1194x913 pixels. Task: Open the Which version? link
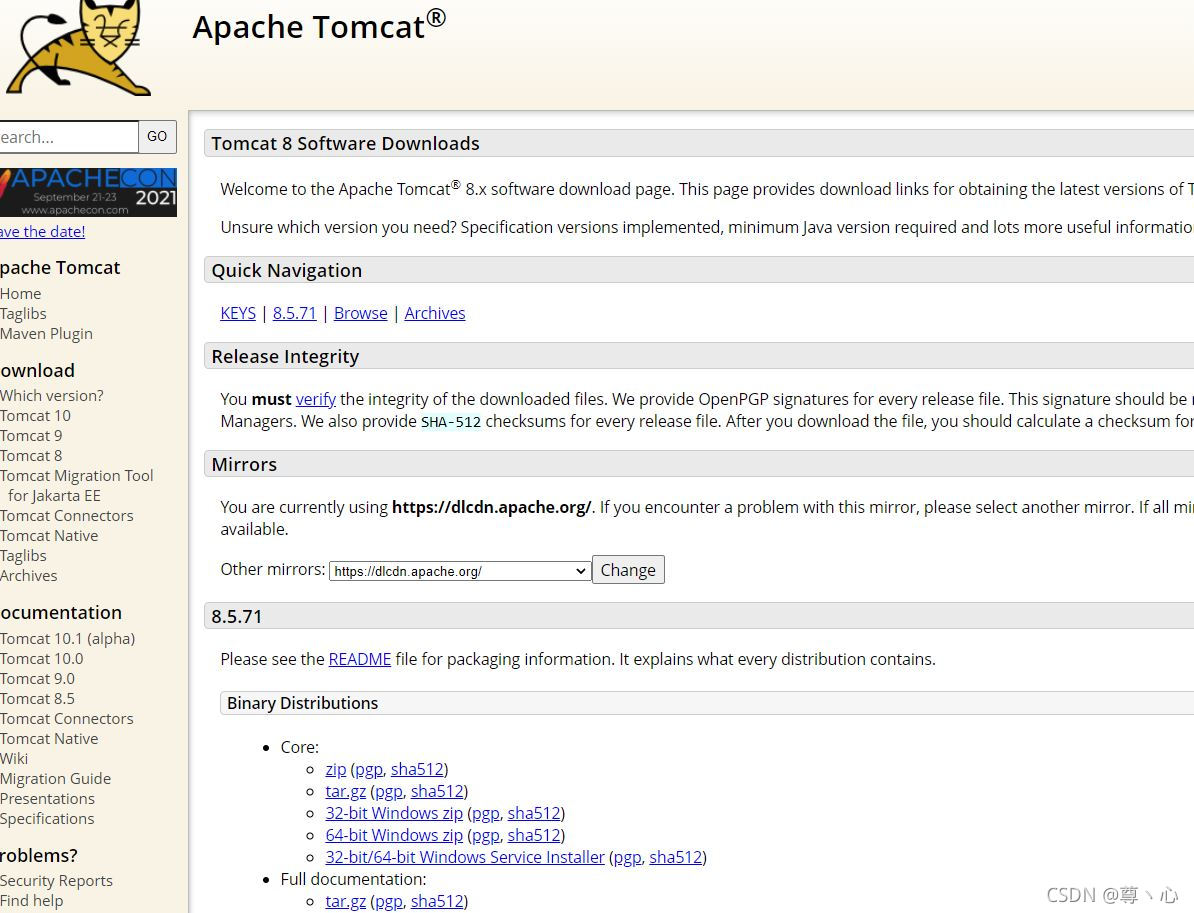pos(52,396)
